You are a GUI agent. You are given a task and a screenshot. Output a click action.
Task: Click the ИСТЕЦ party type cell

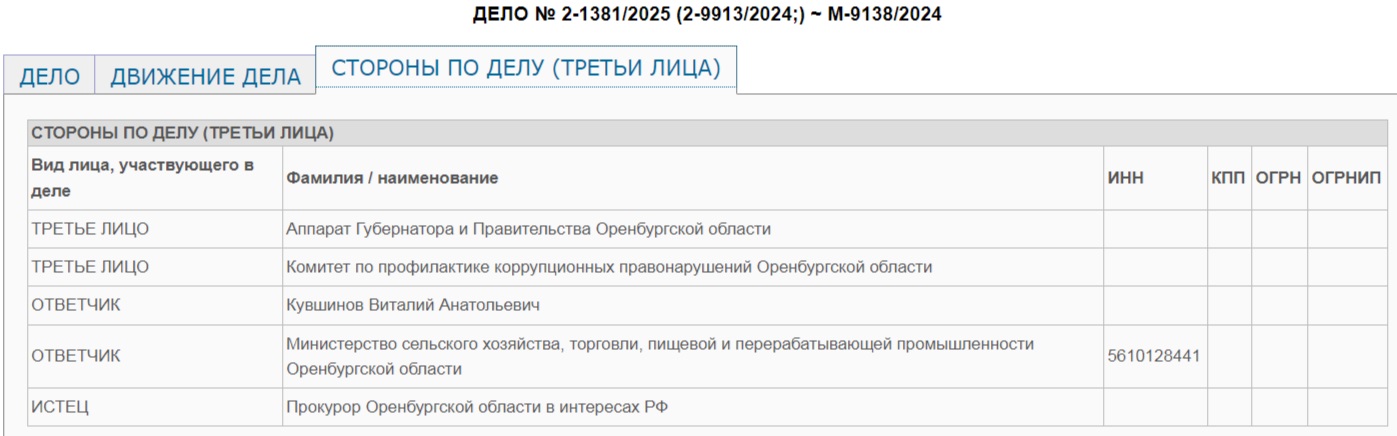[x=61, y=407]
